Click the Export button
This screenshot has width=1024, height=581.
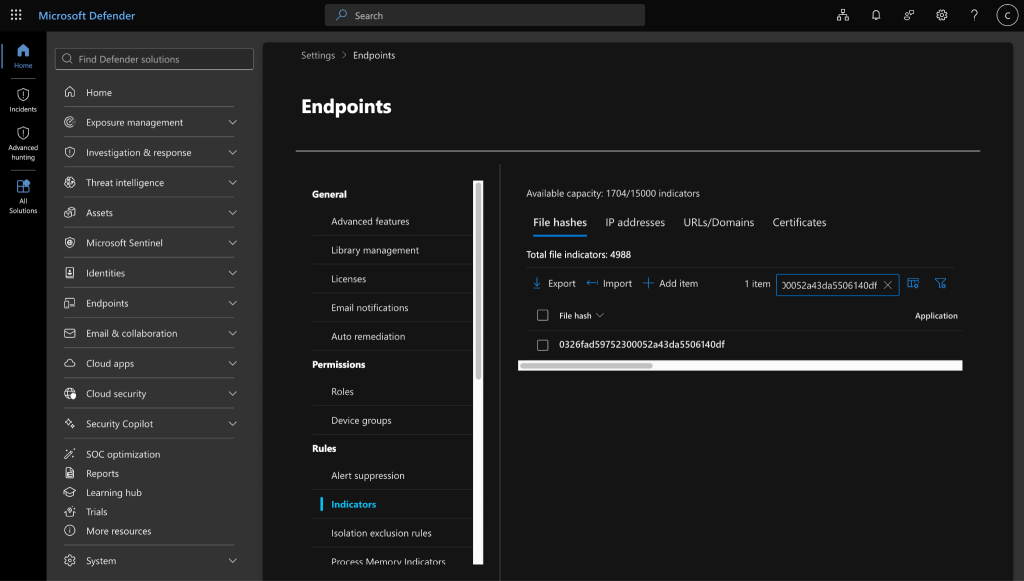554,283
